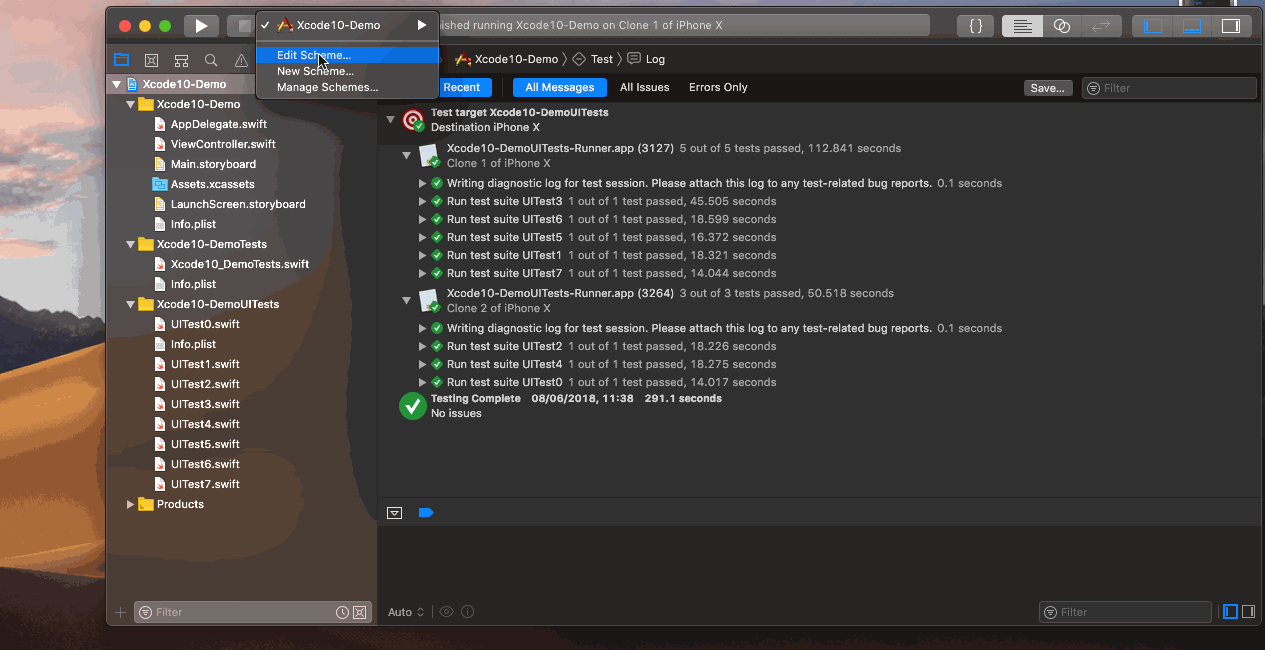Click the Quick Look eye icon
1265x650 pixels.
[446, 612]
